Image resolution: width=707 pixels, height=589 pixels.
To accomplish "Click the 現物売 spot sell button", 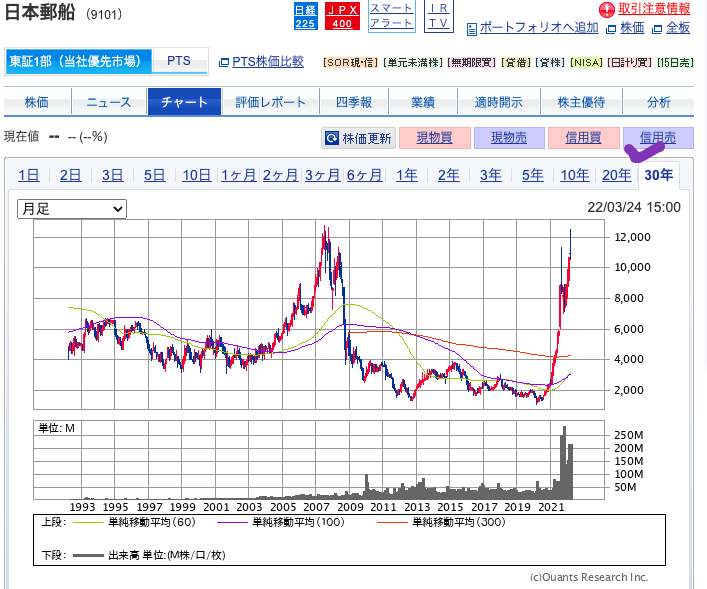I will 509,138.
